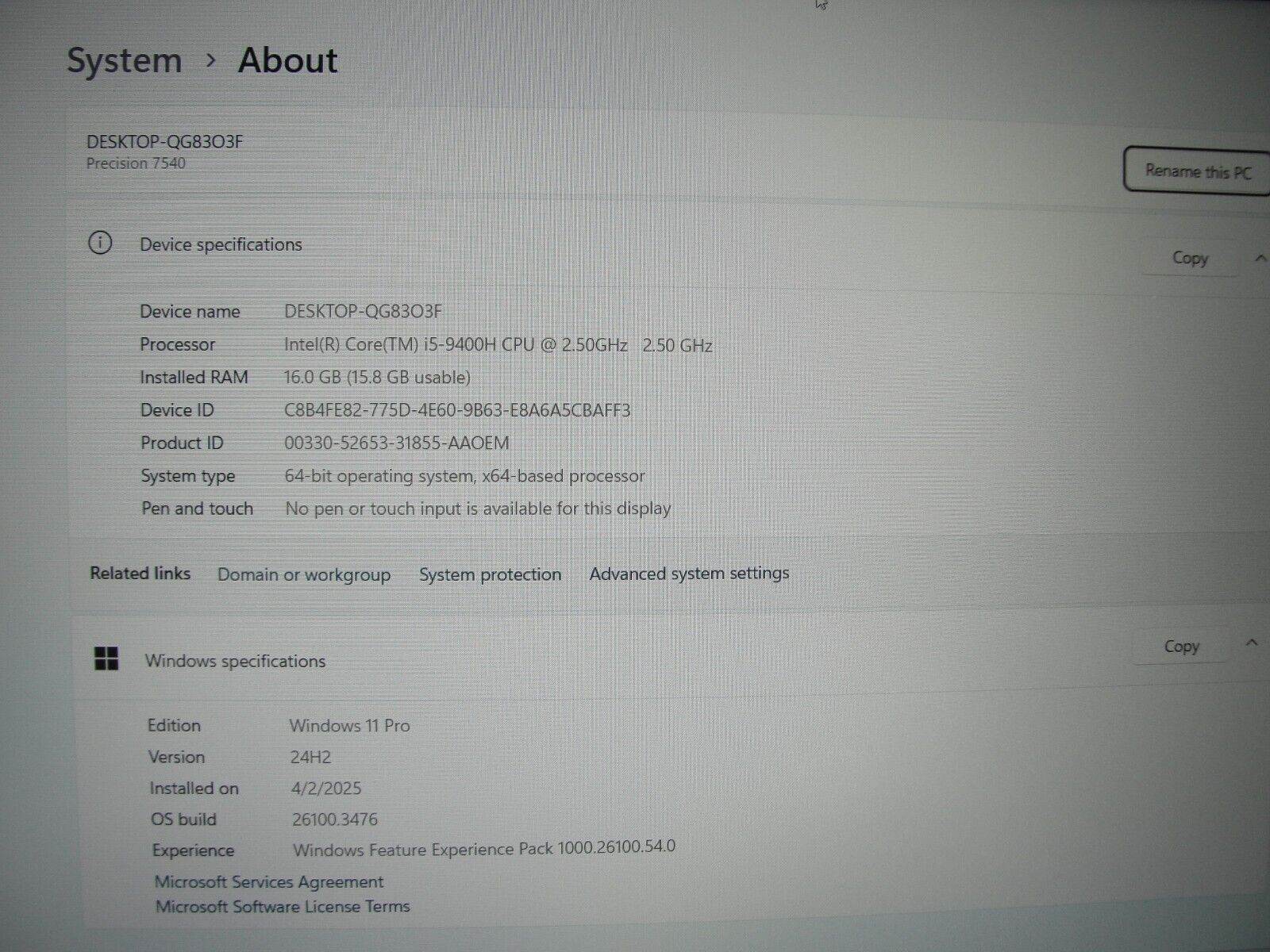The image size is (1270, 952).
Task: Copy the Windows specifications details
Action: point(1180,646)
